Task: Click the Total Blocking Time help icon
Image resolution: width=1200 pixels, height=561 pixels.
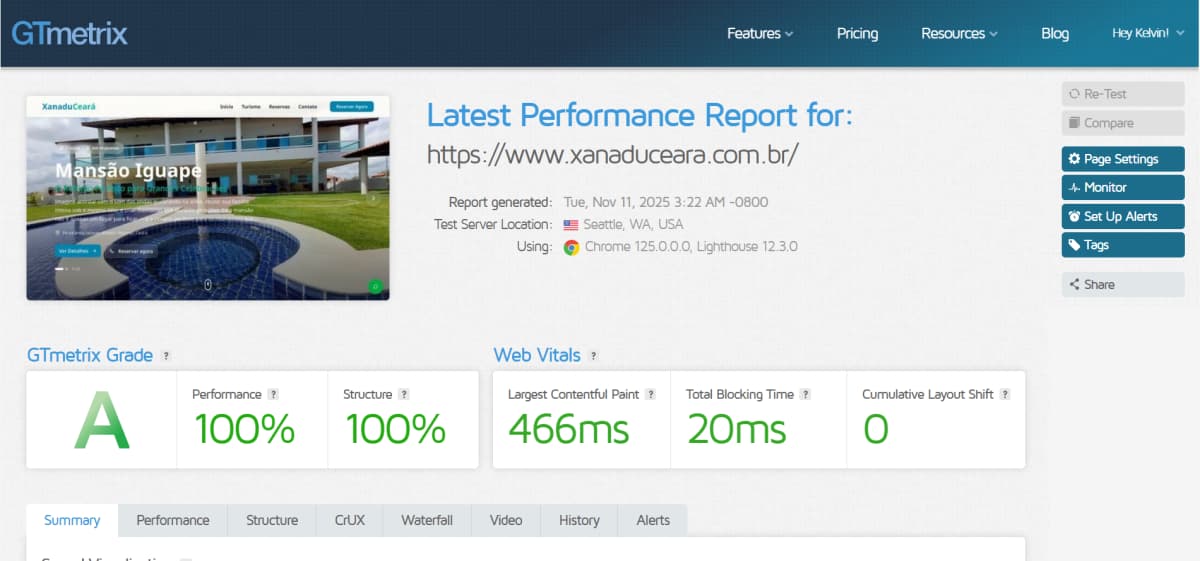Action: pyautogui.click(x=805, y=395)
